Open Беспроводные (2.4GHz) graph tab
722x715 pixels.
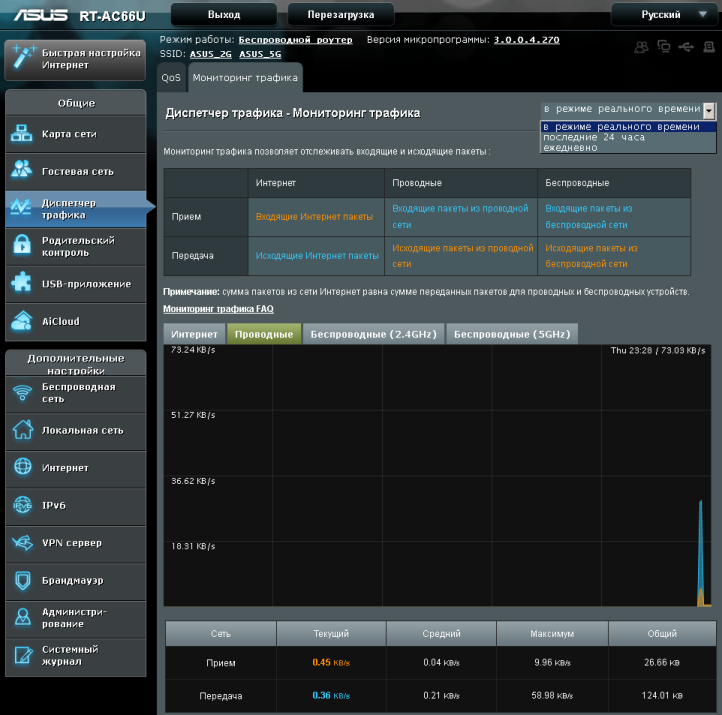click(373, 334)
